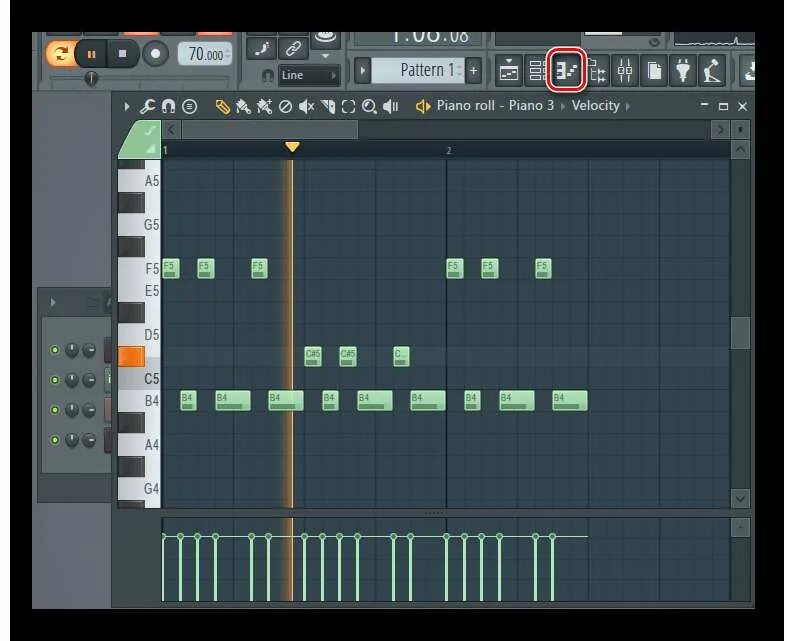Open the tempo tapper icon

click(712, 71)
